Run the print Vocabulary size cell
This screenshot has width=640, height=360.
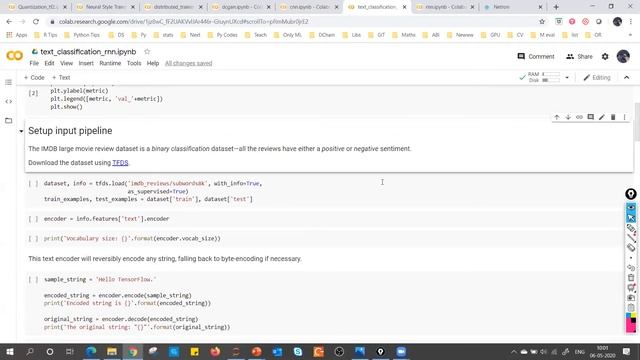pos(33,238)
